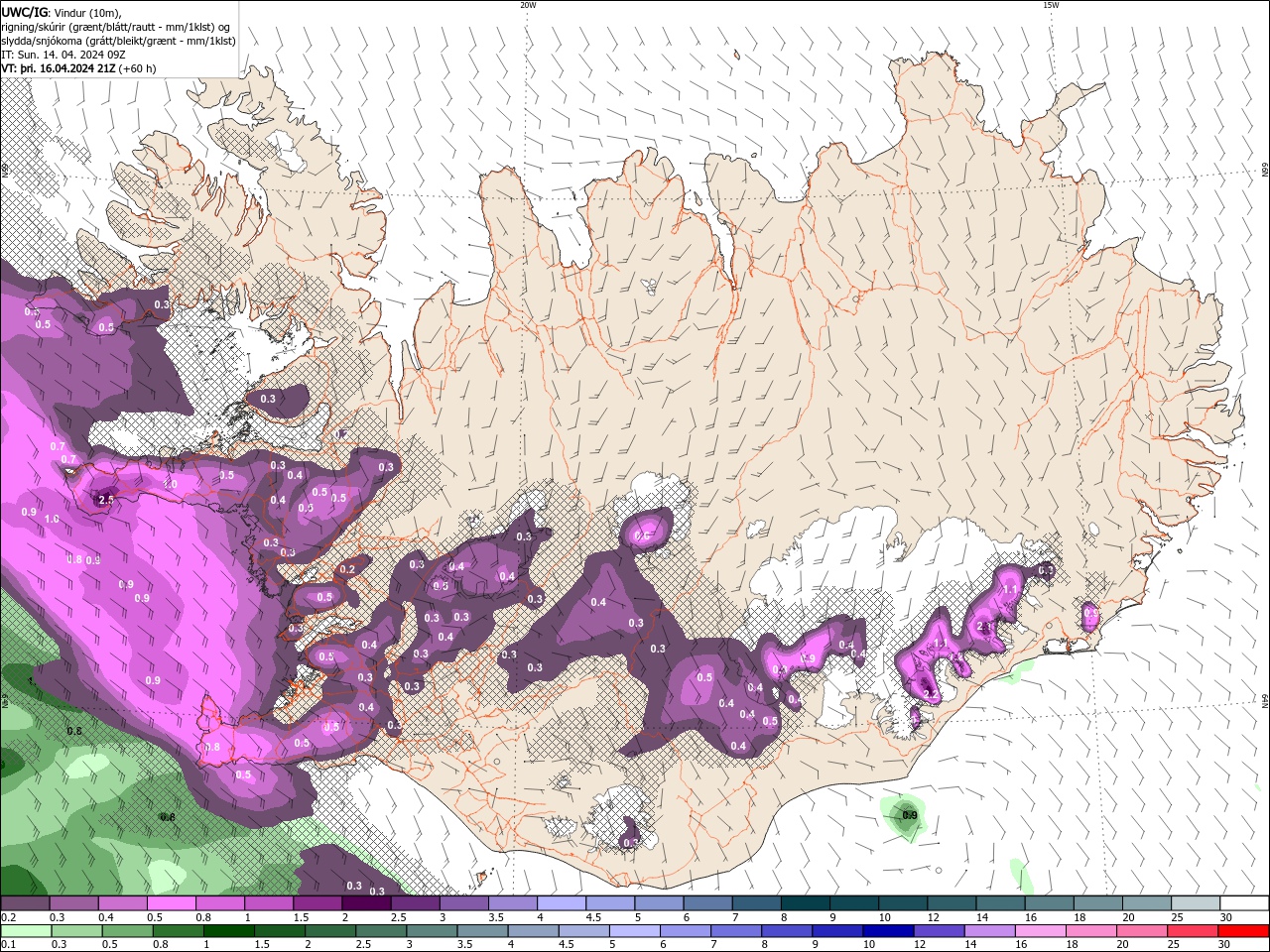
Task: Click the 30 label in snow legend row
Action: click(1225, 917)
